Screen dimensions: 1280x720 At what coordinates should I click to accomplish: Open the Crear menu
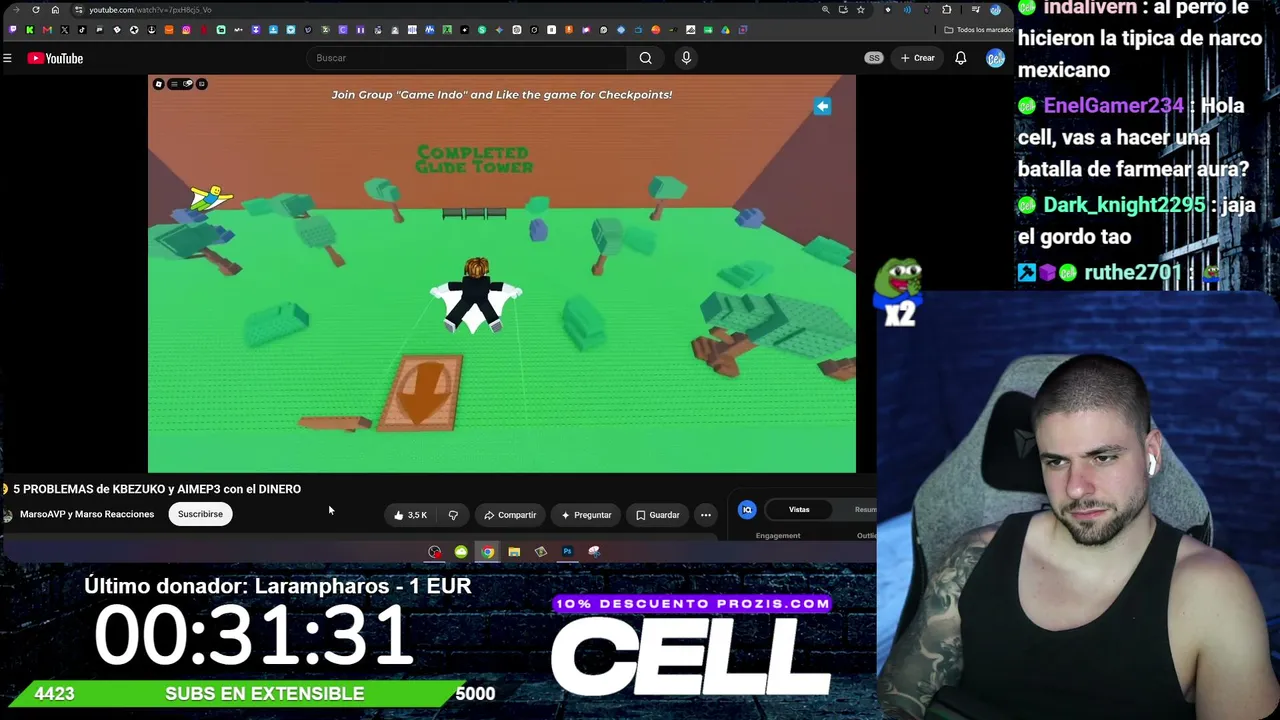point(917,58)
